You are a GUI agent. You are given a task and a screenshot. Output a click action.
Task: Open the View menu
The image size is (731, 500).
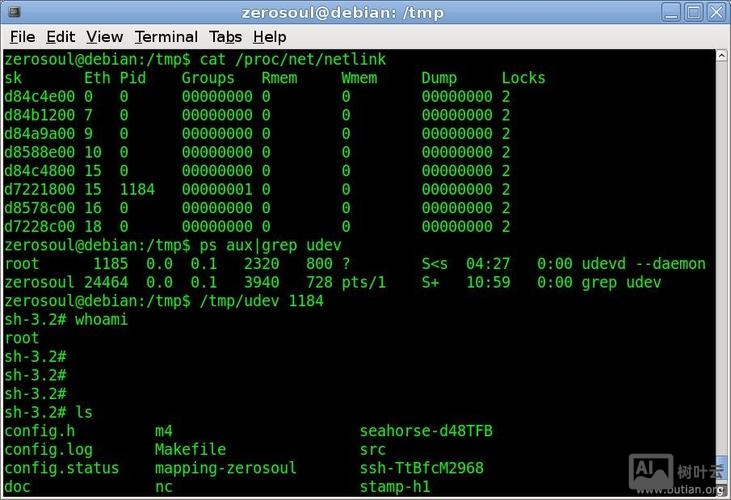point(104,37)
